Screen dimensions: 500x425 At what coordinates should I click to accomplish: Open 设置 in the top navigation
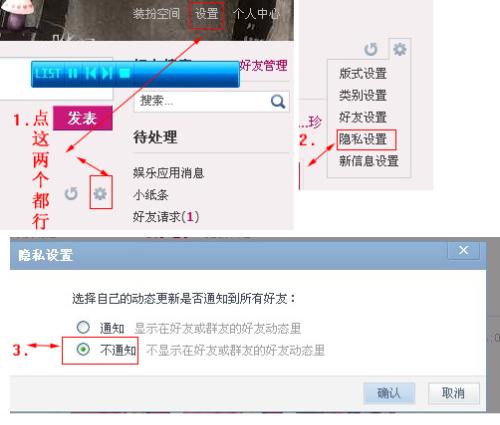tap(206, 14)
